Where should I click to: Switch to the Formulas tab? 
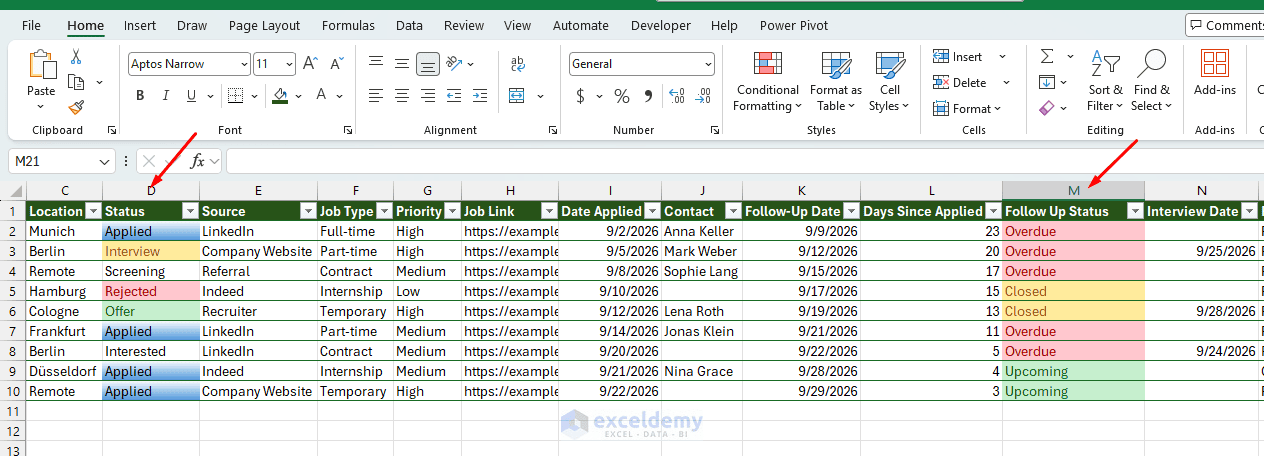point(349,25)
